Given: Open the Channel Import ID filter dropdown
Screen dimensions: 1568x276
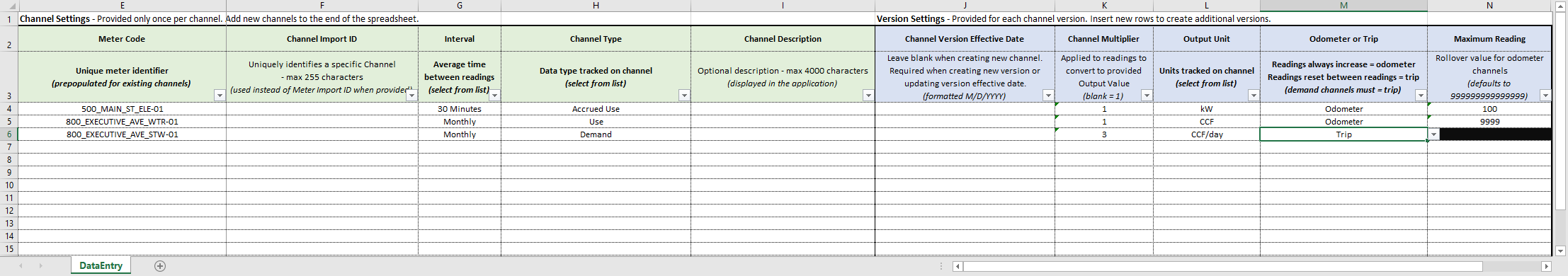Looking at the screenshot, I should click(411, 96).
